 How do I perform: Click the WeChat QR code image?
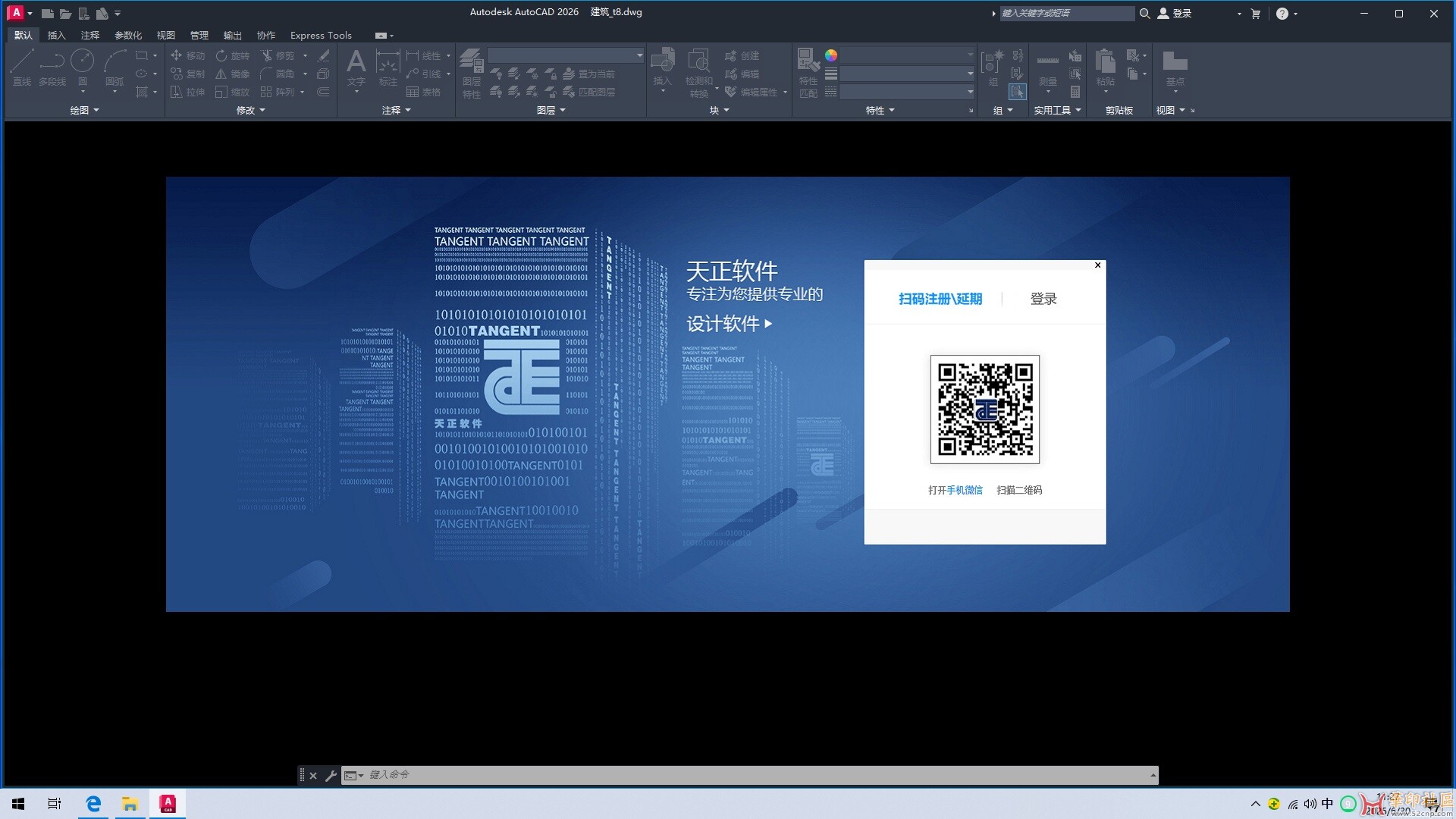coord(985,409)
